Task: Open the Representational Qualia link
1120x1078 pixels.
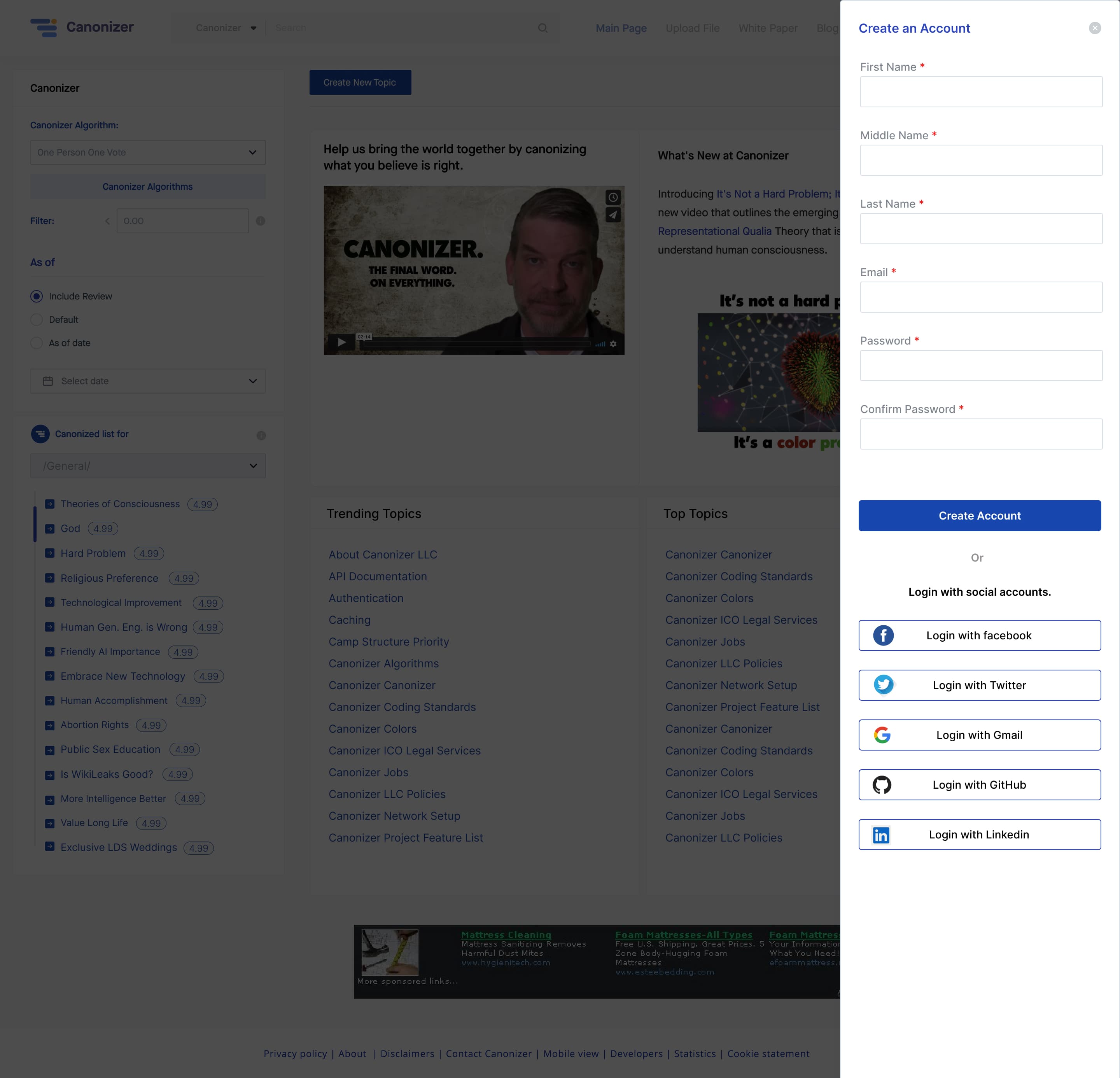Action: coord(714,231)
